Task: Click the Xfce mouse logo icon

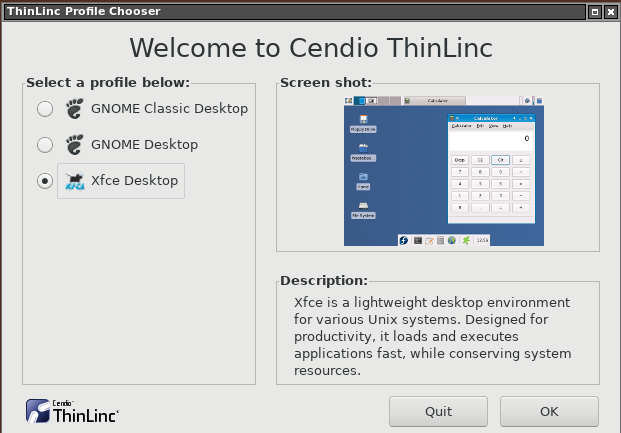Action: pos(74,181)
